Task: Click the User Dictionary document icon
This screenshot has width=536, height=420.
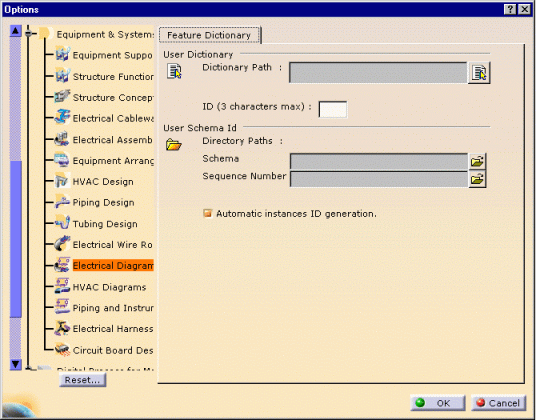Action: 174,71
